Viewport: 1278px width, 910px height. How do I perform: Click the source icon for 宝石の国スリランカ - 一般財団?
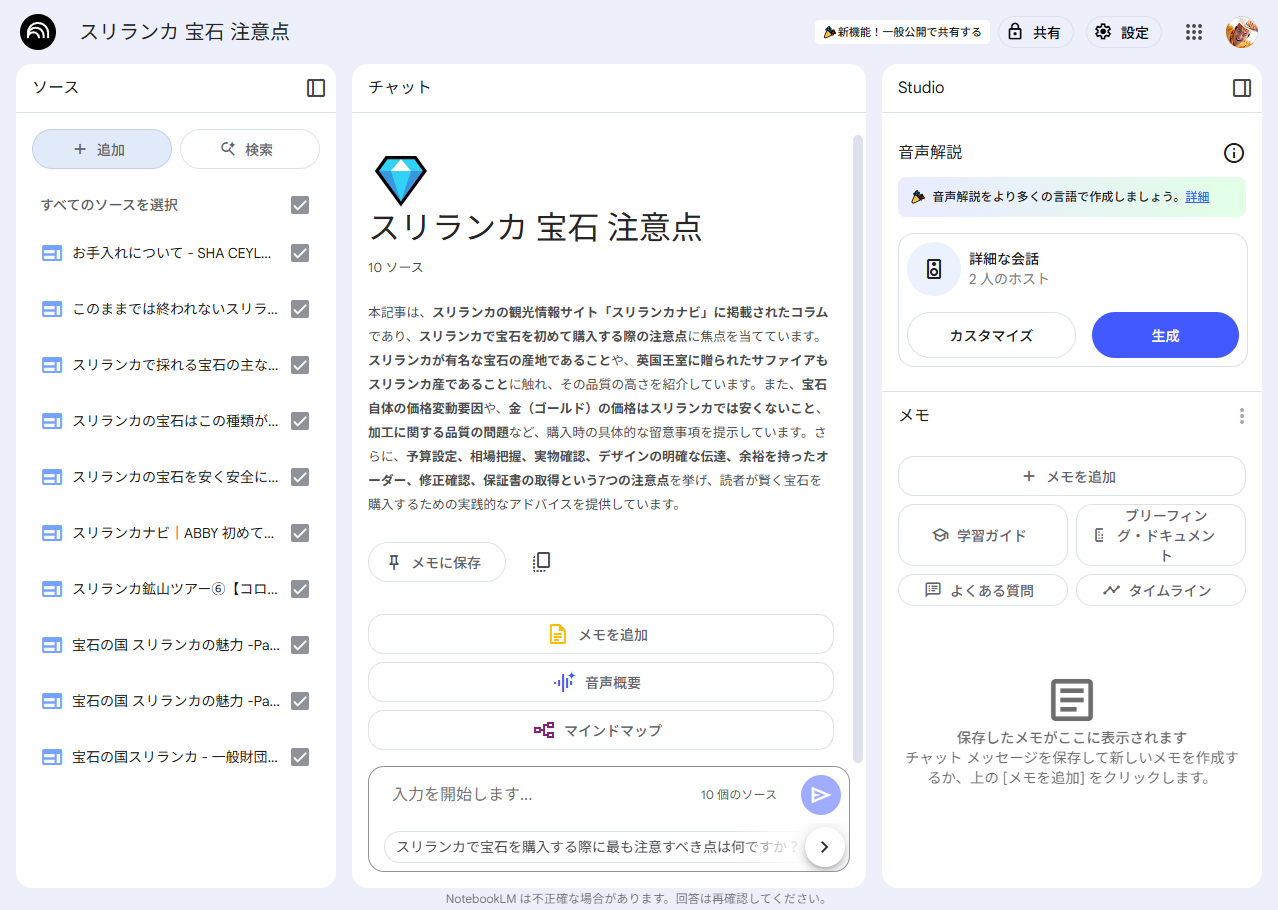[x=52, y=757]
